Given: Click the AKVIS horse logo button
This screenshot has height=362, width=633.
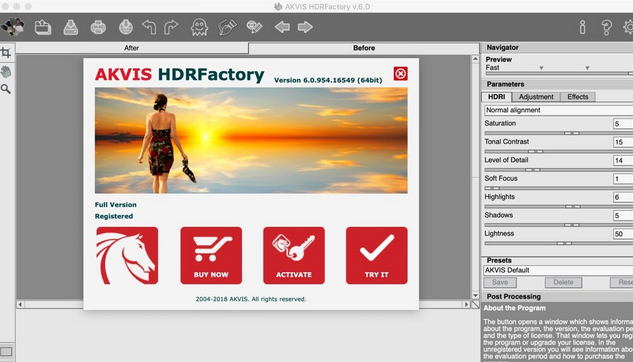Looking at the screenshot, I should click(x=127, y=255).
